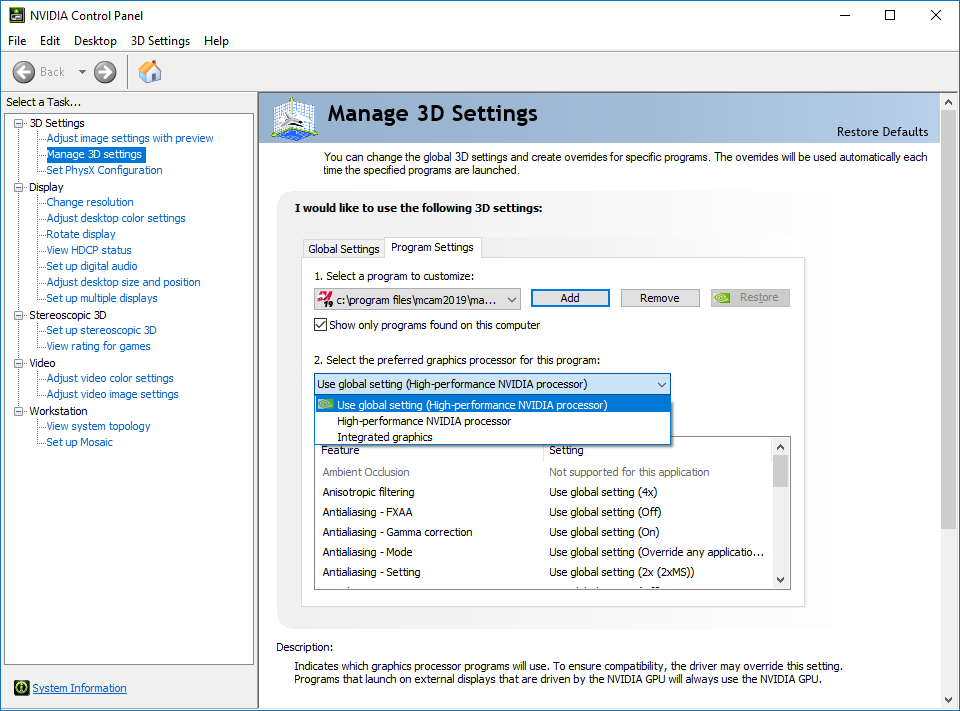Screen dimensions: 960x711
Task: Collapse the 3D Settings tree node
Action: pos(19,123)
